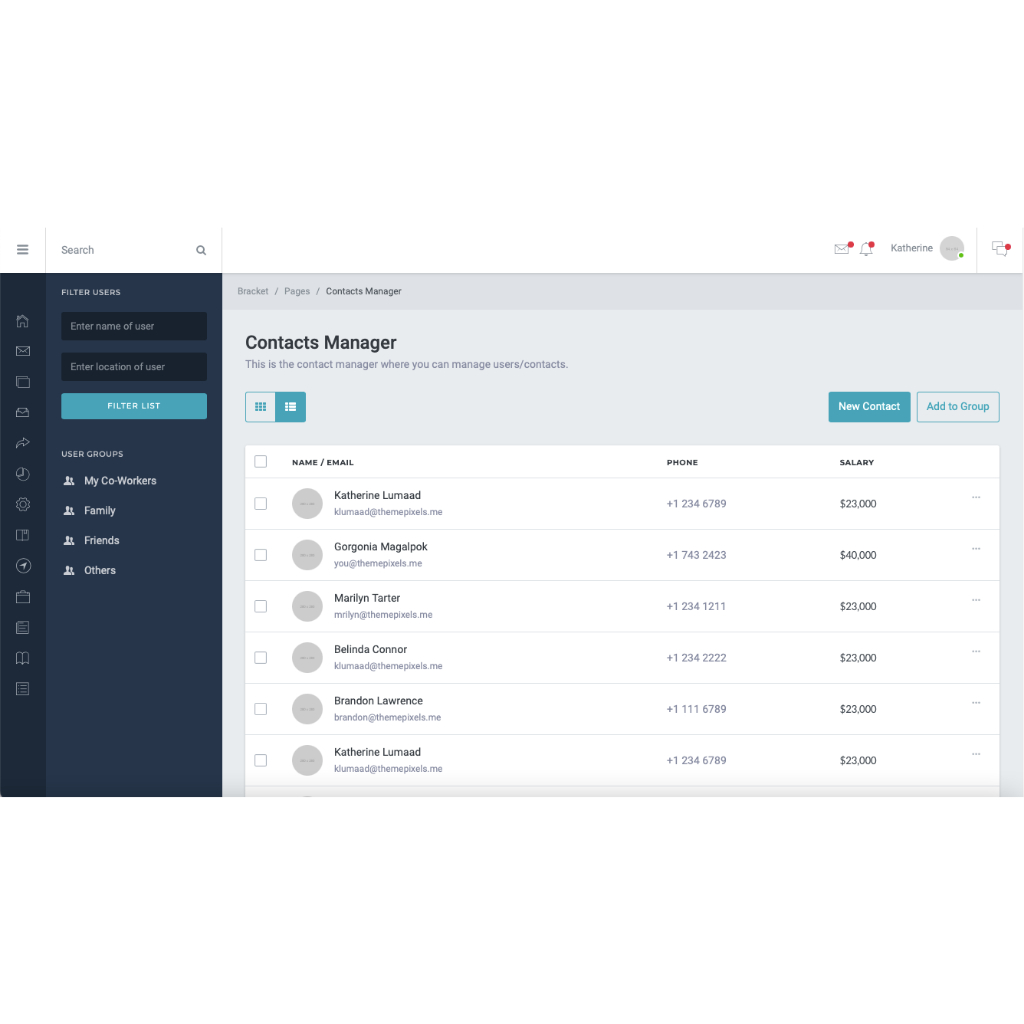This screenshot has height=1024, width=1024.
Task: Tick the select-all checkbox in table header
Action: pyautogui.click(x=261, y=462)
